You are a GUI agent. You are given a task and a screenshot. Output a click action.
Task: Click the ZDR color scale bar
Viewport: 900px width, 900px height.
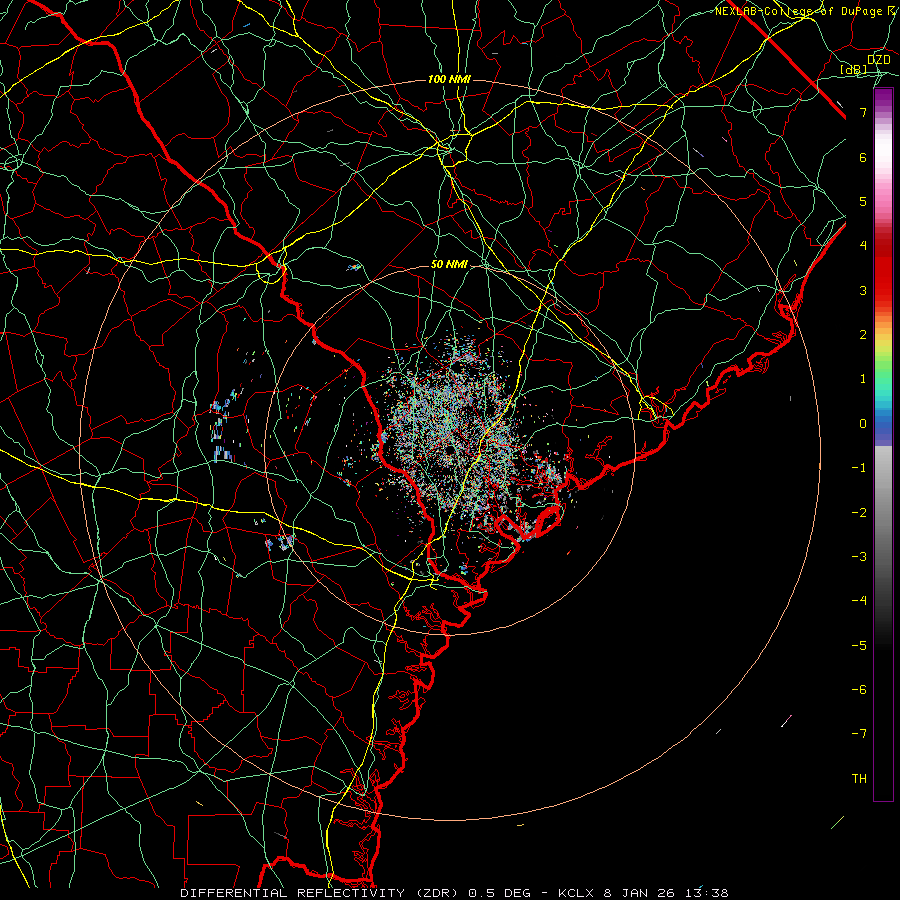click(883, 444)
